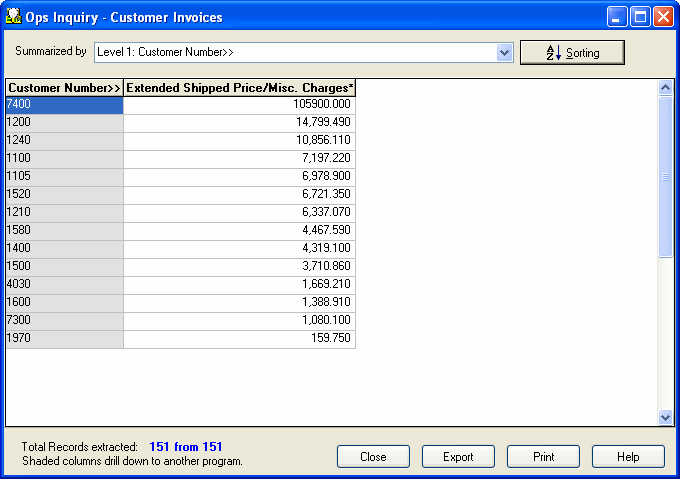
Task: Select customer 1210 cell
Action: tap(65, 213)
